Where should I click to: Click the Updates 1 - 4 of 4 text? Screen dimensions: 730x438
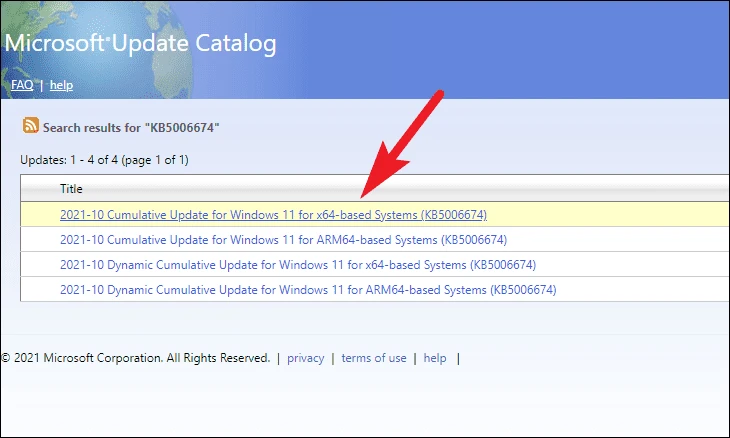tap(104, 160)
